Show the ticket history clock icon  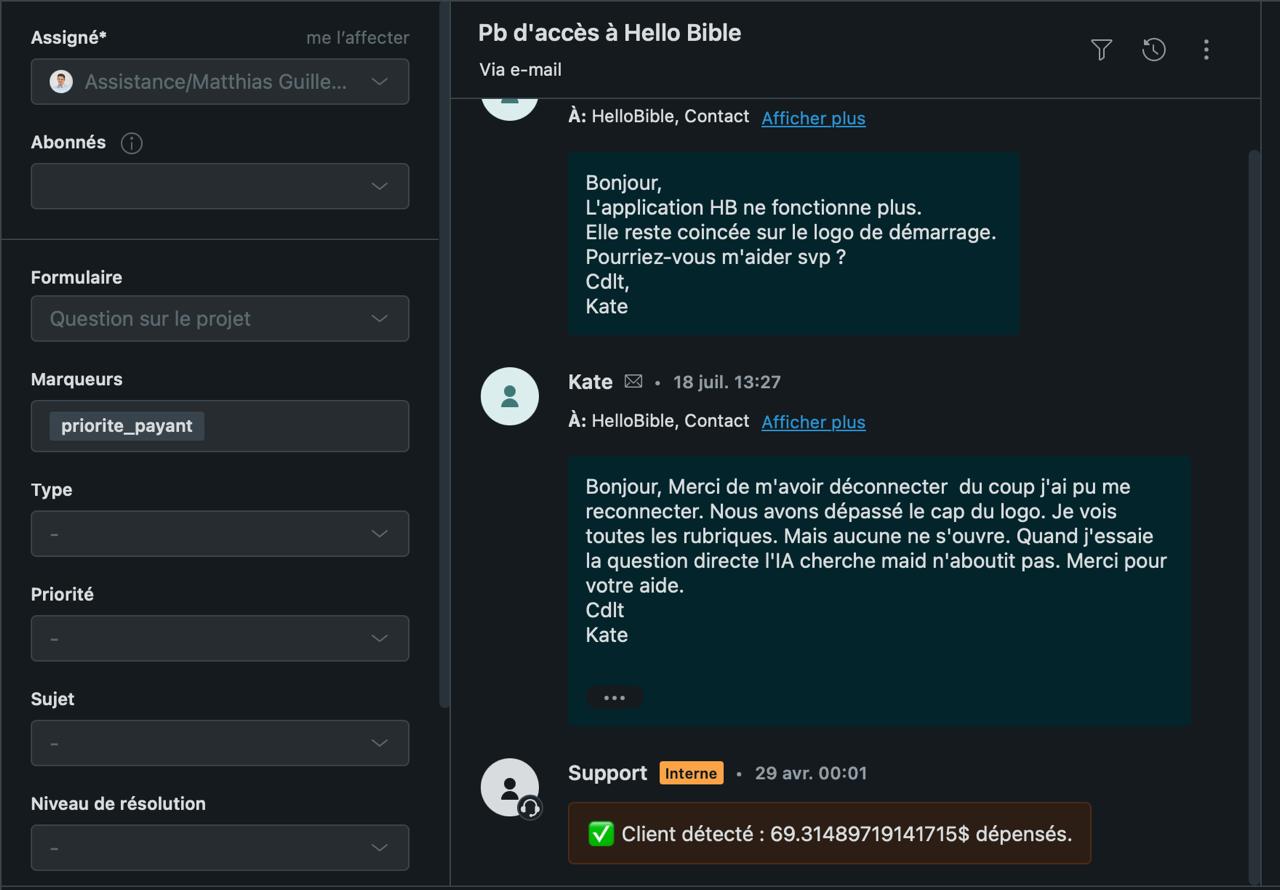[1154, 49]
